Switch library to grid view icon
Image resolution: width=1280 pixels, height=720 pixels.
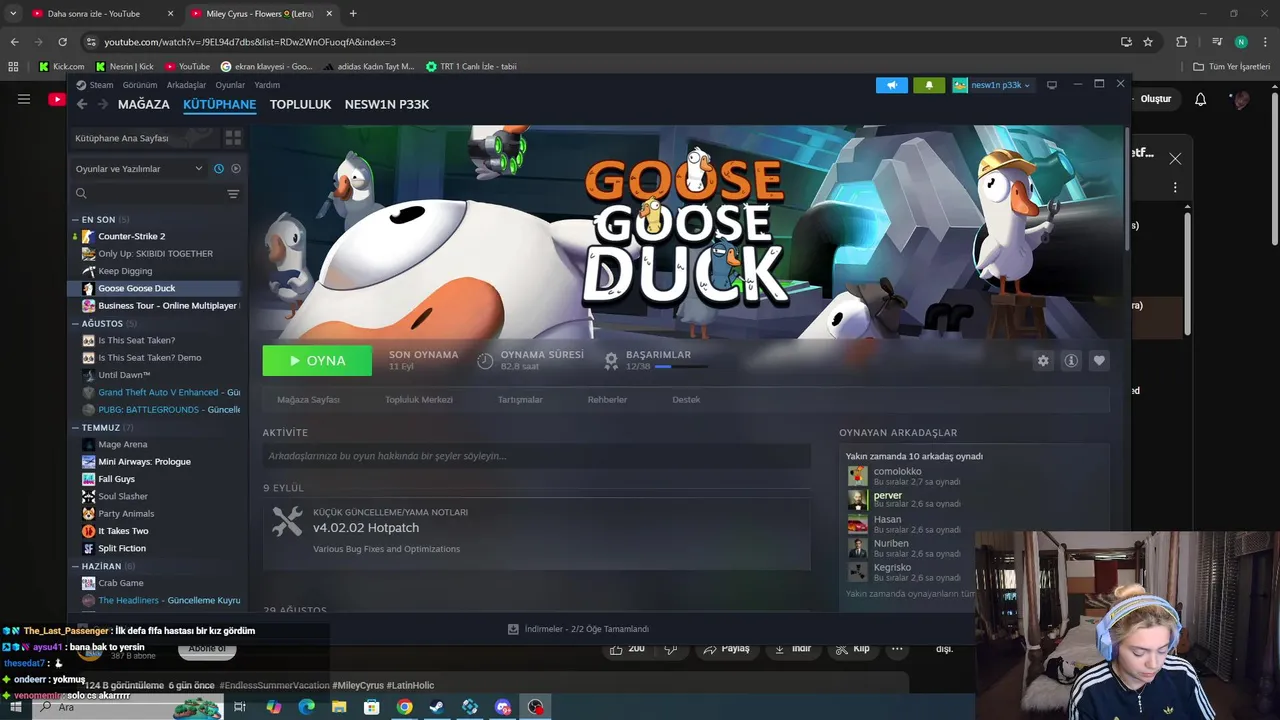click(233, 138)
